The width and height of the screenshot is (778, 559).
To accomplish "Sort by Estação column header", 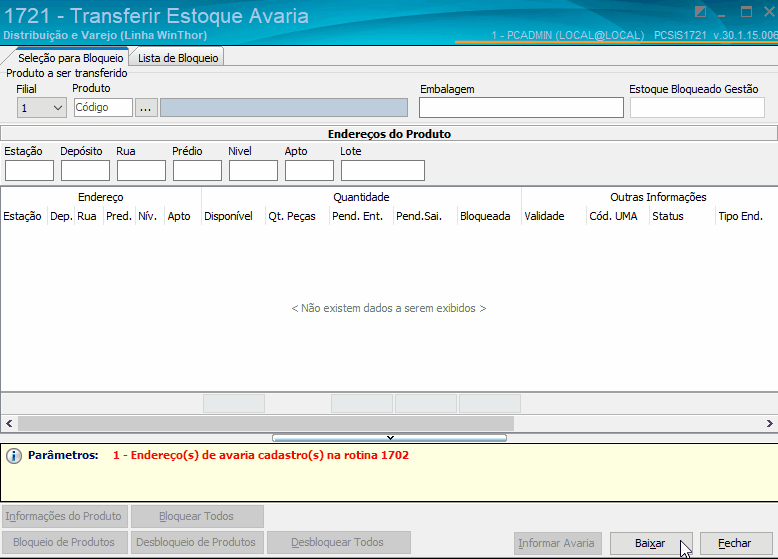I will (23, 216).
